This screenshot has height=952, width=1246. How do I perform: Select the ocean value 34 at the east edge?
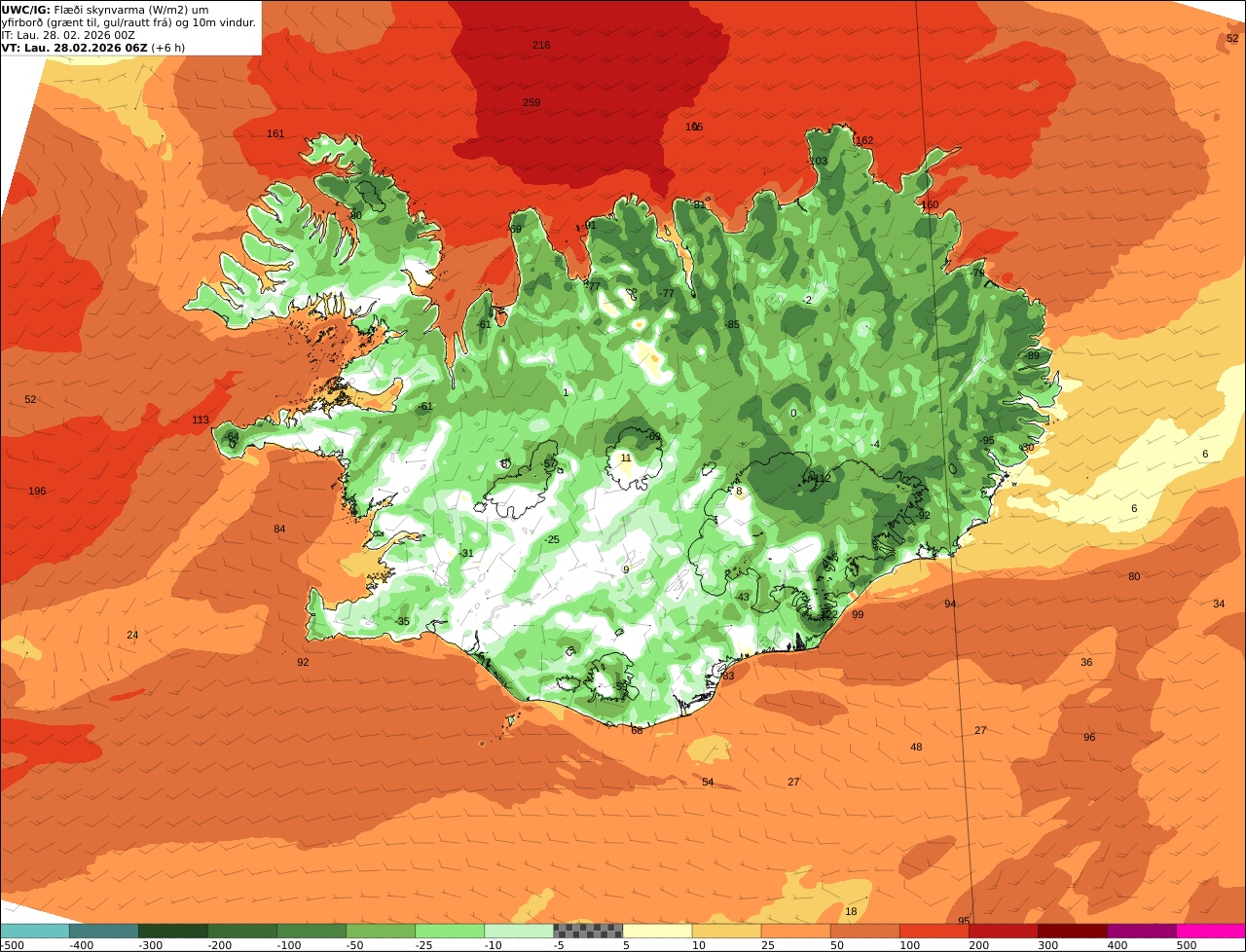[1219, 604]
